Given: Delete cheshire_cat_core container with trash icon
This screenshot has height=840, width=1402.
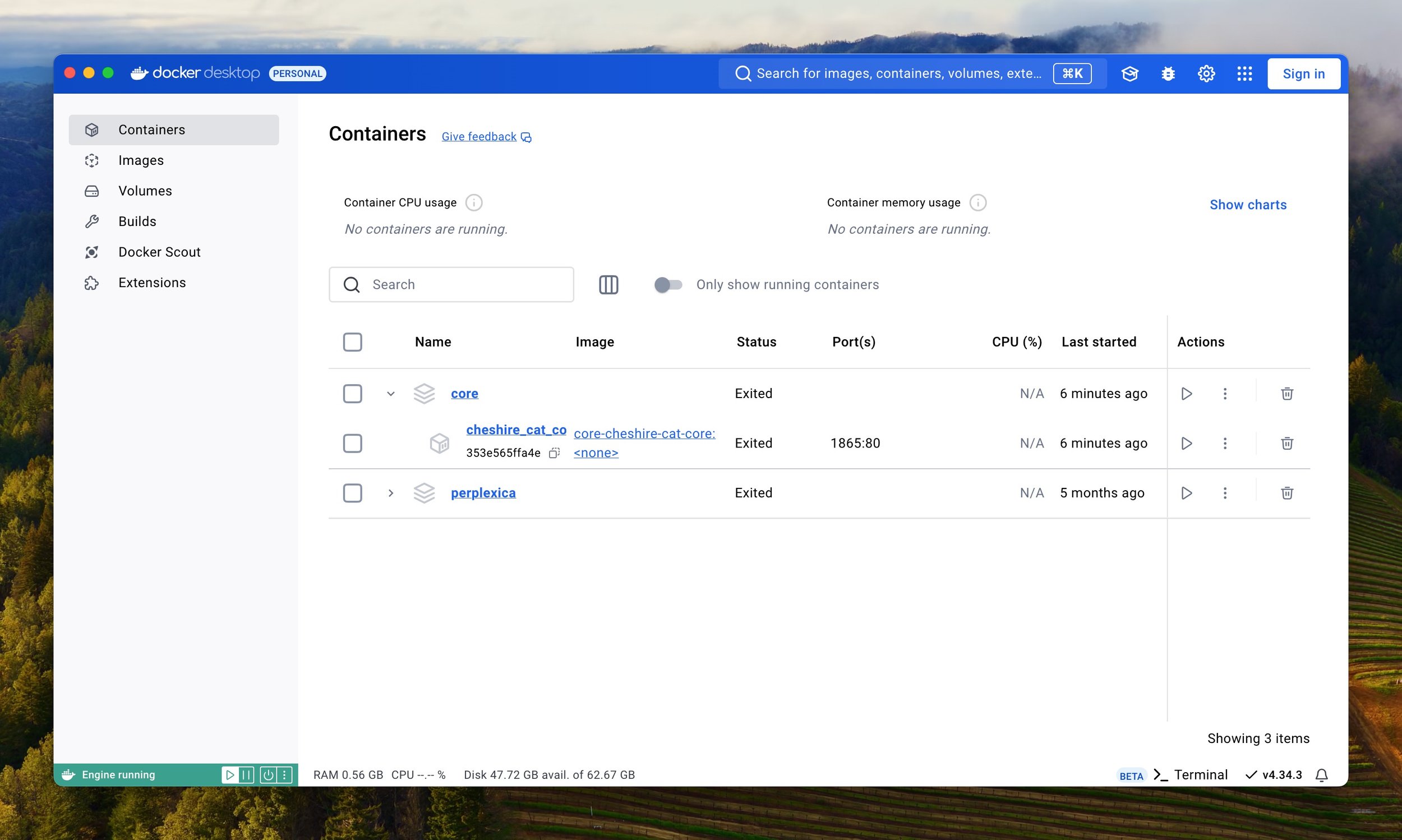Looking at the screenshot, I should (1287, 443).
